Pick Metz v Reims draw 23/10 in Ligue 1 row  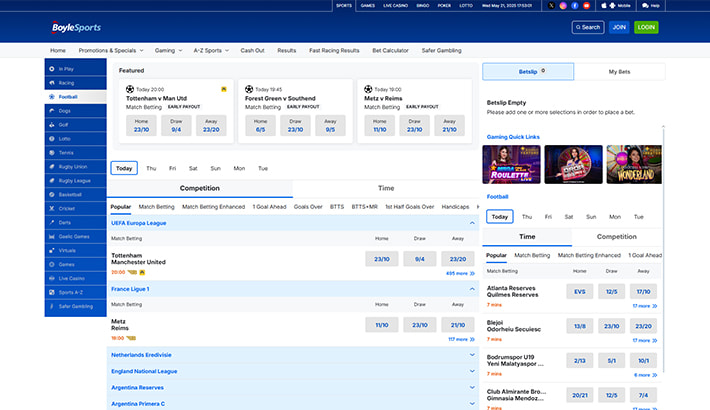click(420, 325)
